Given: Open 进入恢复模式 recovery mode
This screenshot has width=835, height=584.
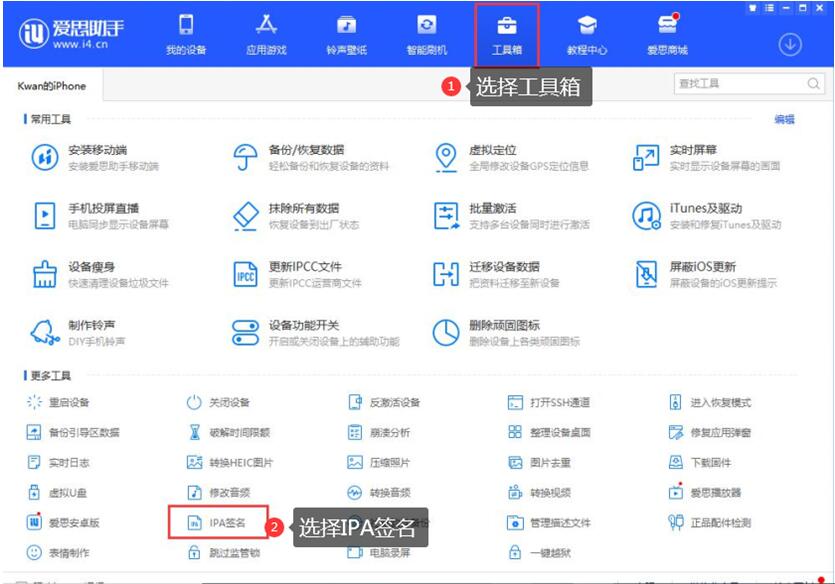Looking at the screenshot, I should (x=719, y=403).
